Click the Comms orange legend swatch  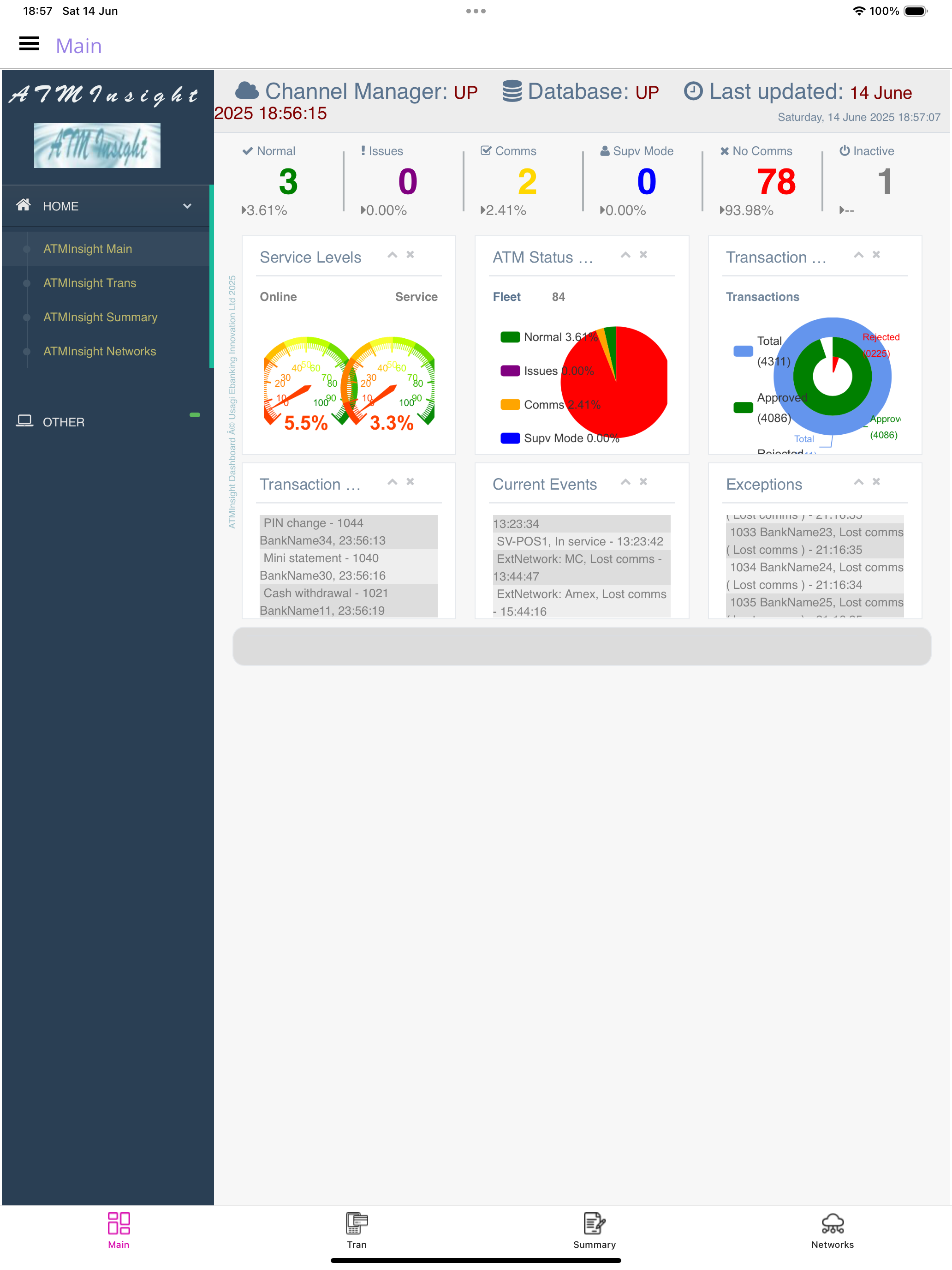(510, 405)
